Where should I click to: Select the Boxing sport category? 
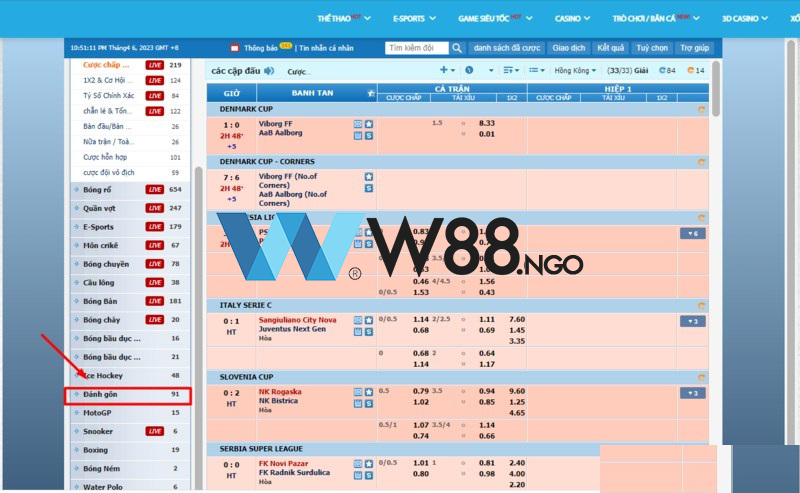point(130,450)
